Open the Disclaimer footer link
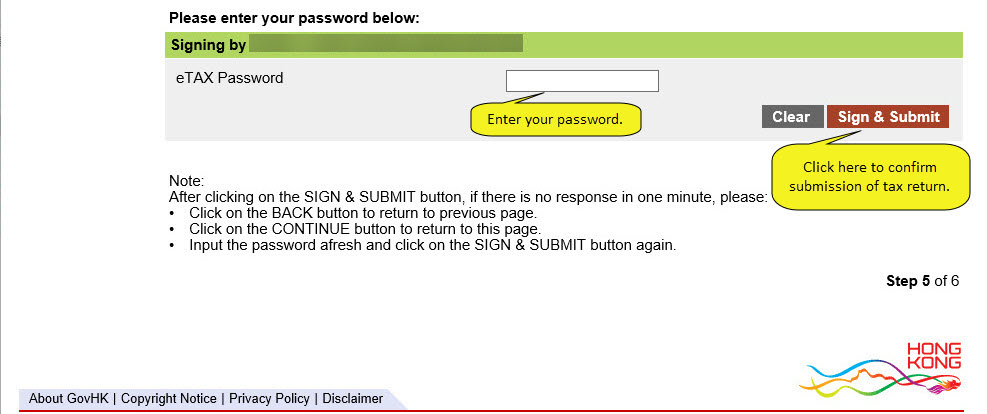 pyautogui.click(x=352, y=398)
